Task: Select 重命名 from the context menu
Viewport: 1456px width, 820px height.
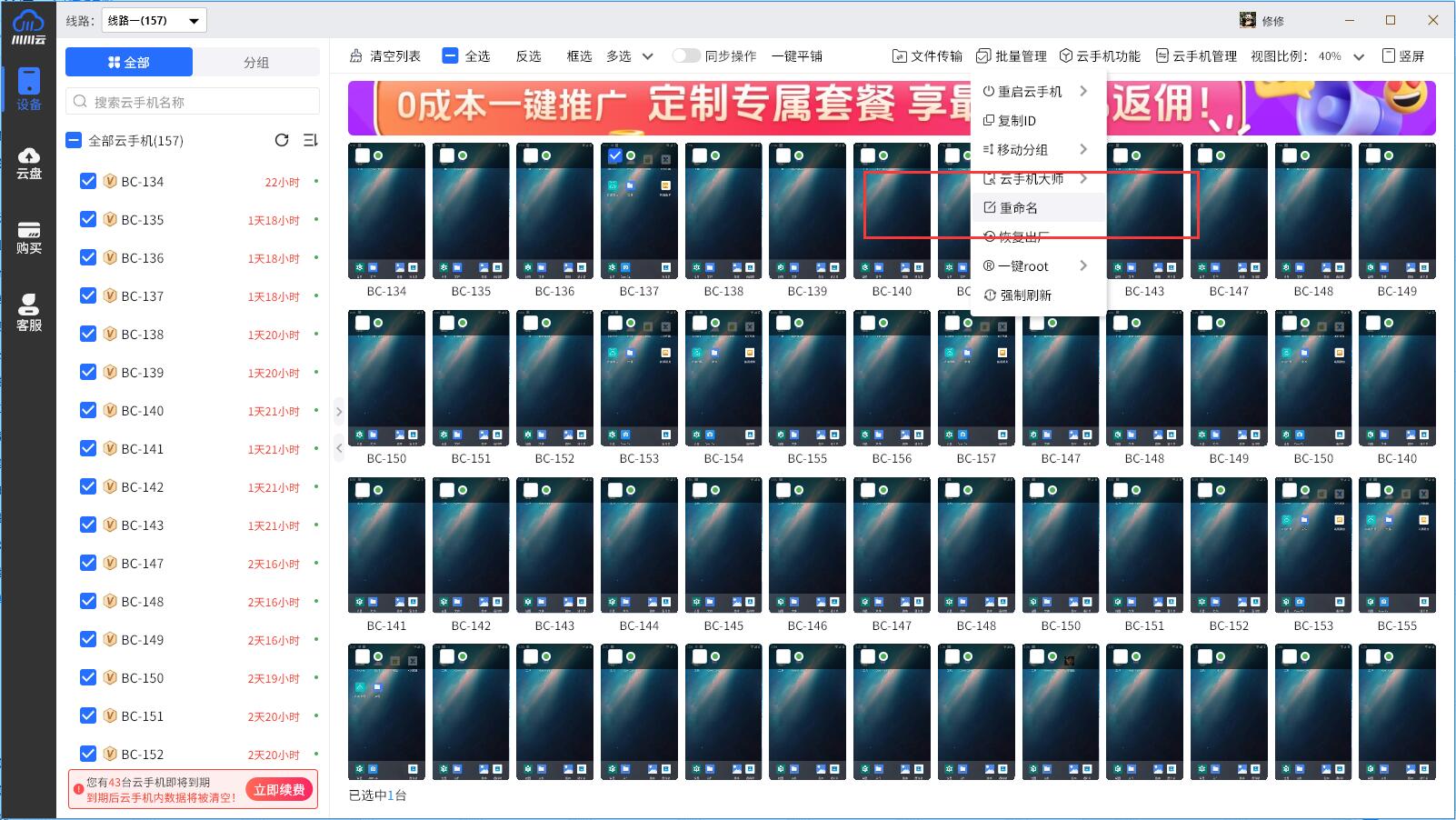Action: 1019,208
